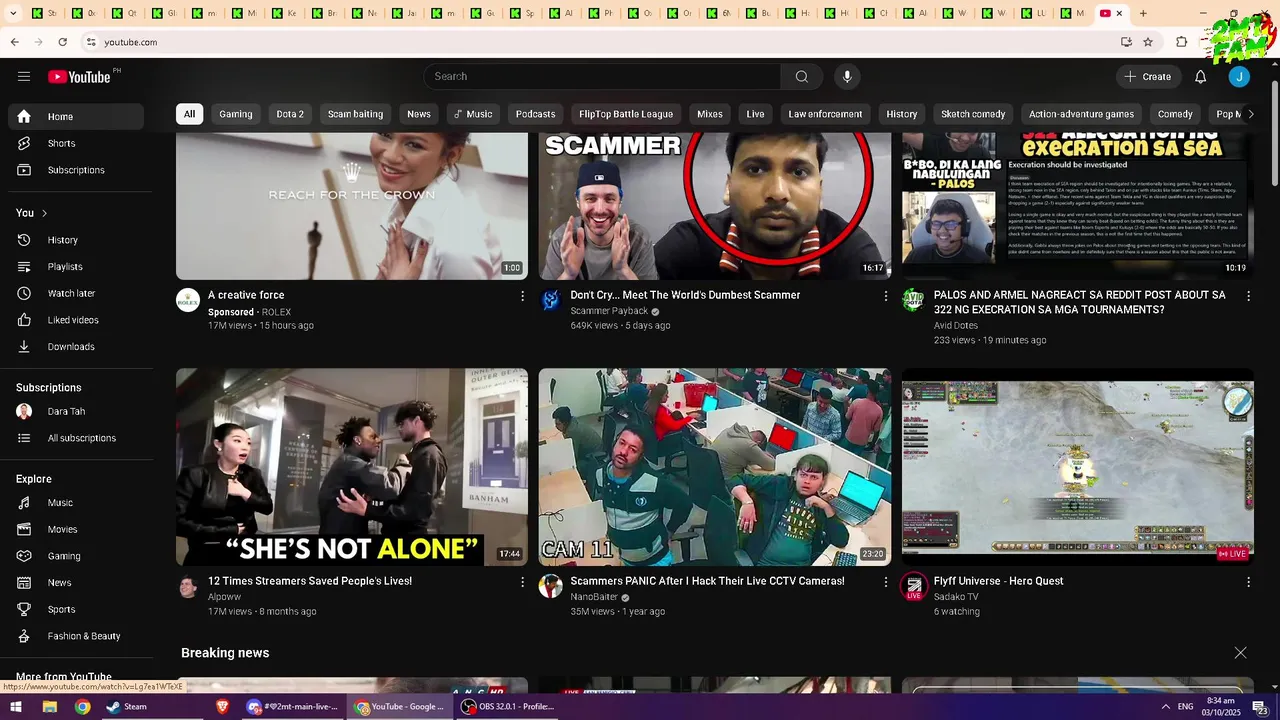This screenshot has height=720, width=1280.
Task: Open History in sidebar
Action: tap(76, 240)
